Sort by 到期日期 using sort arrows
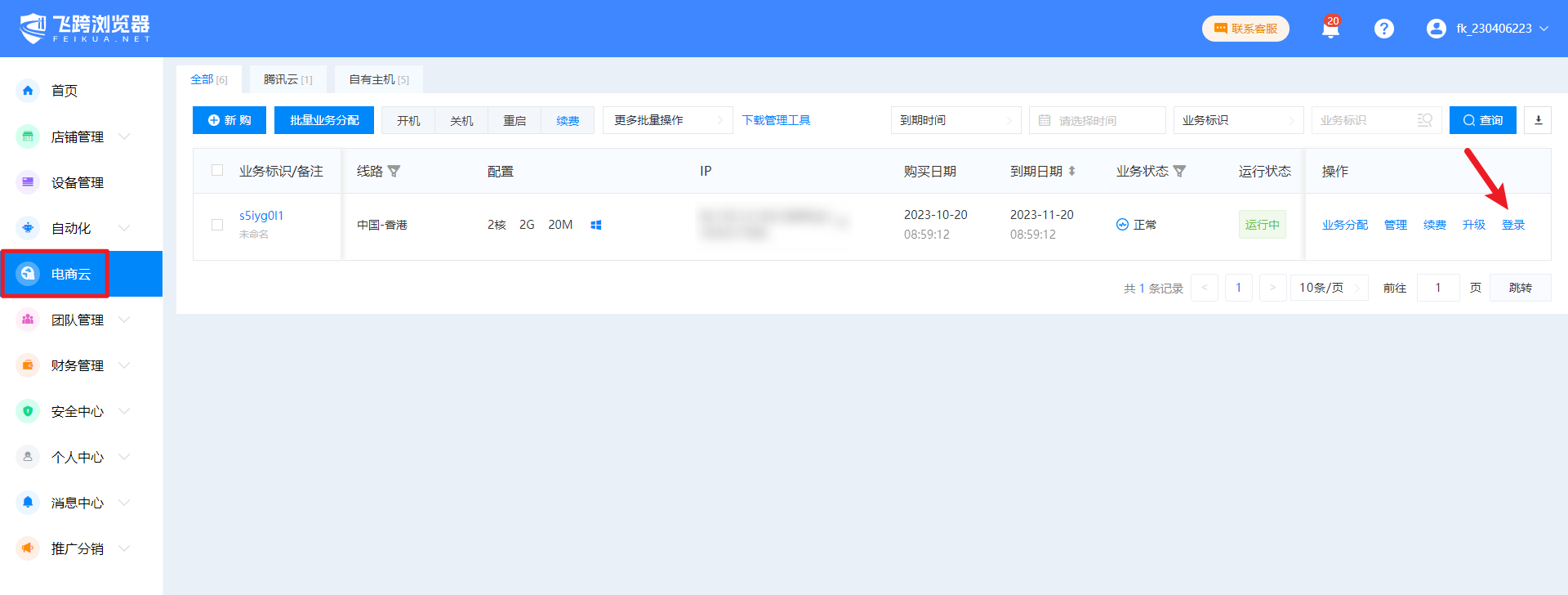This screenshot has height=595, width=1568. (x=1071, y=172)
